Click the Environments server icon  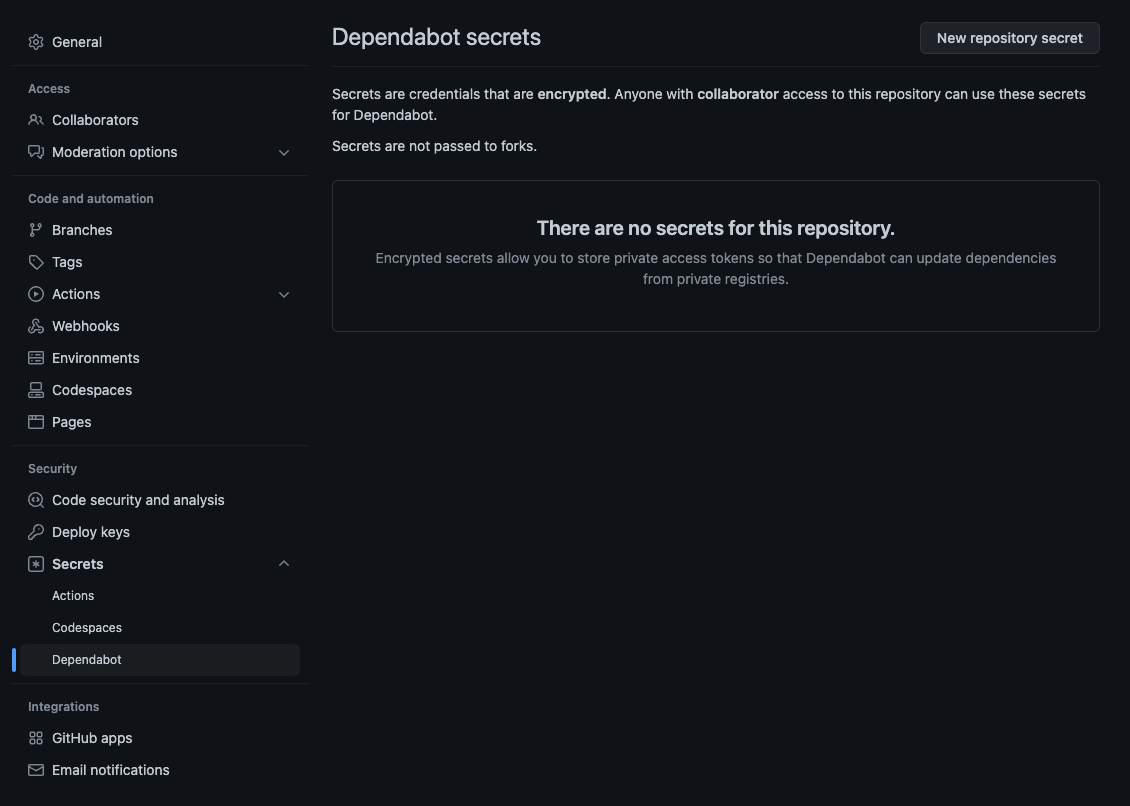tap(36, 358)
